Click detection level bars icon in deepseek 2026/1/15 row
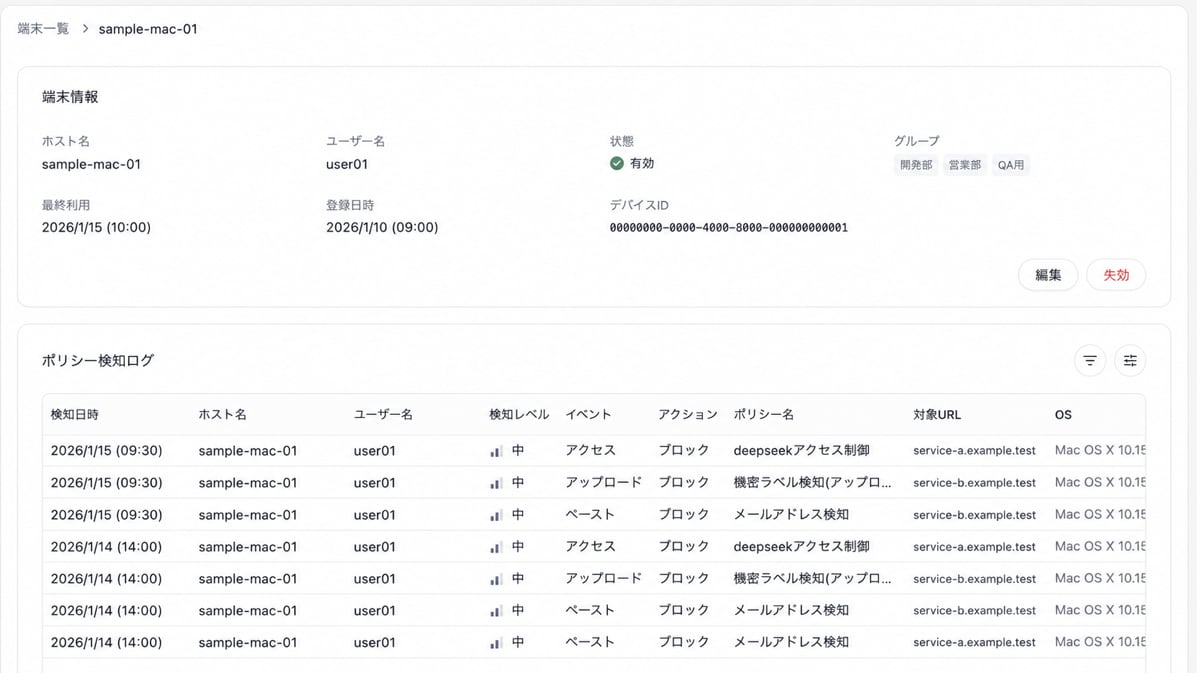 (x=495, y=451)
